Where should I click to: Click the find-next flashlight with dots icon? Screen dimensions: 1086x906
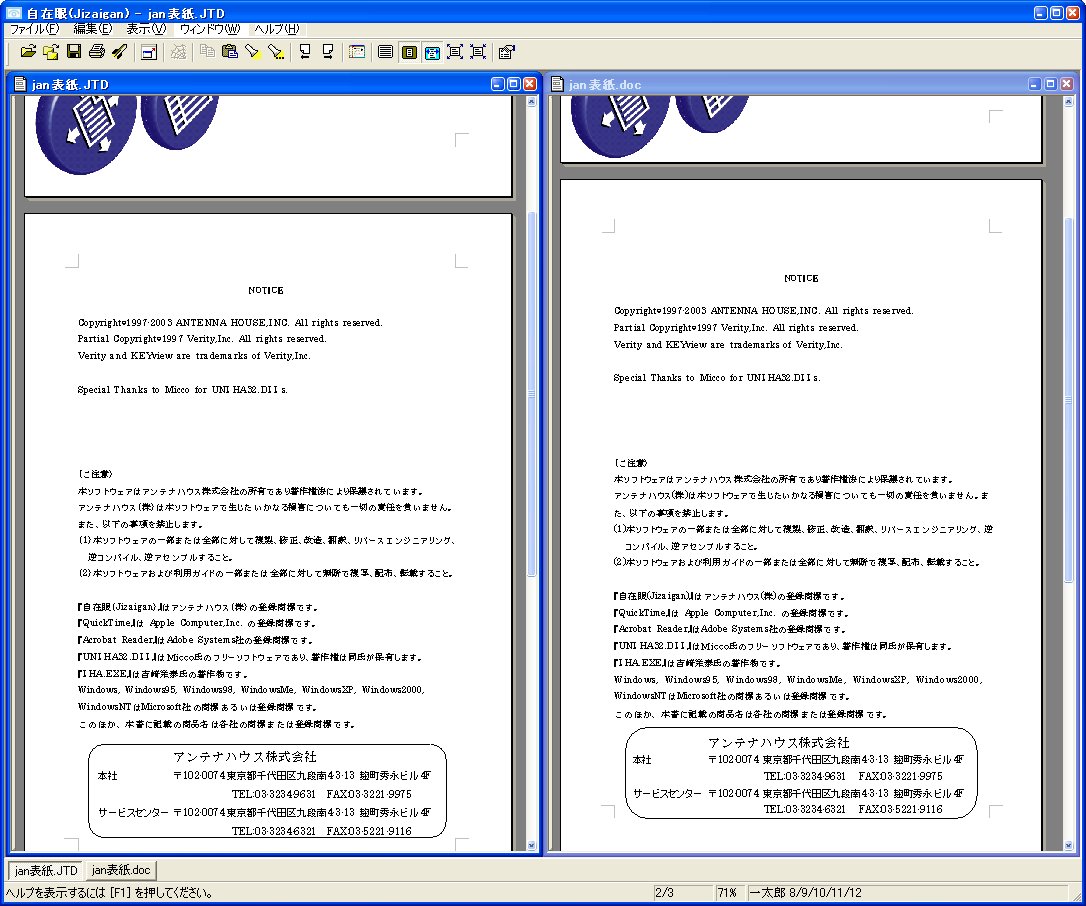tap(276, 52)
